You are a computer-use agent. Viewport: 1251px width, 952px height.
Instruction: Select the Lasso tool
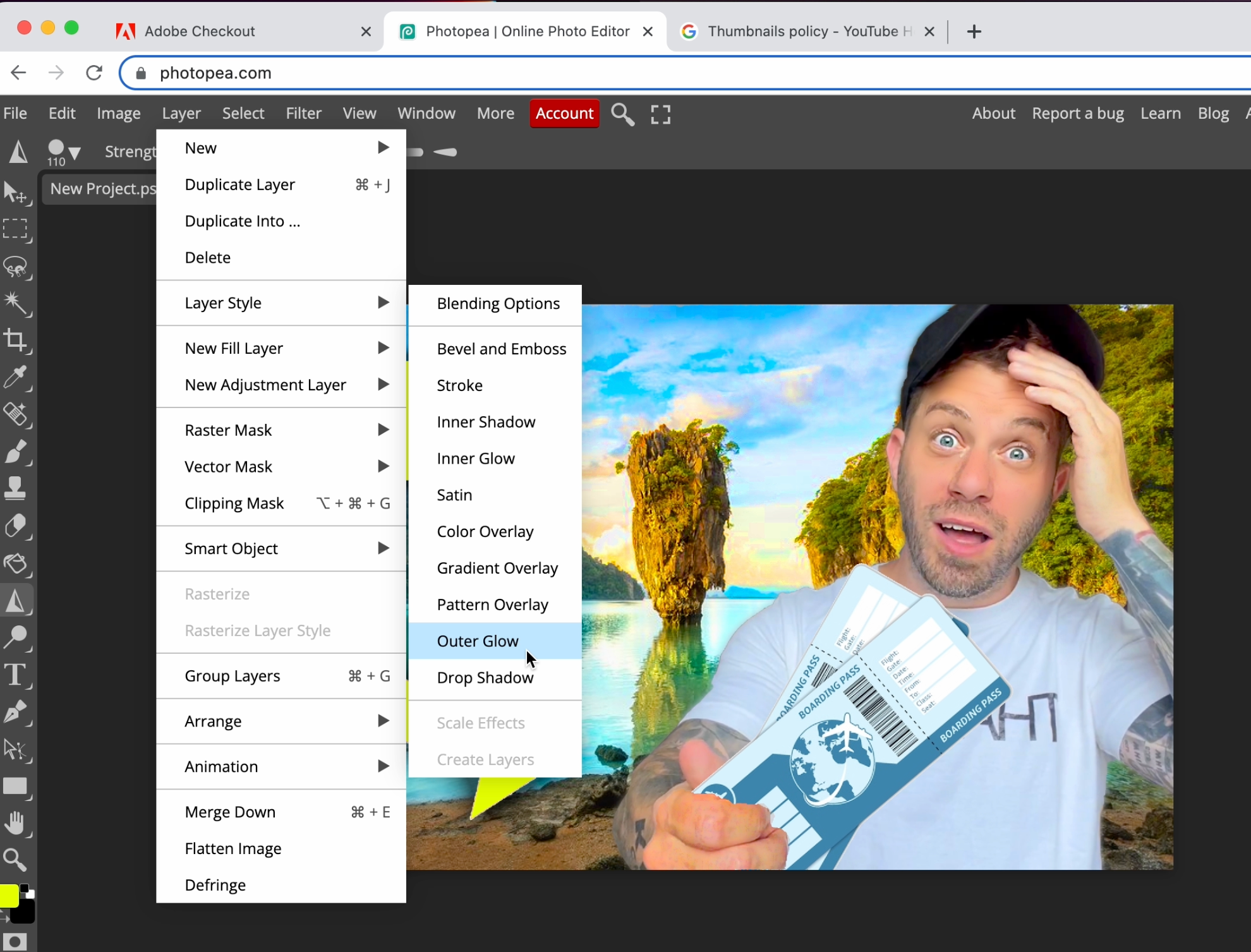click(15, 267)
